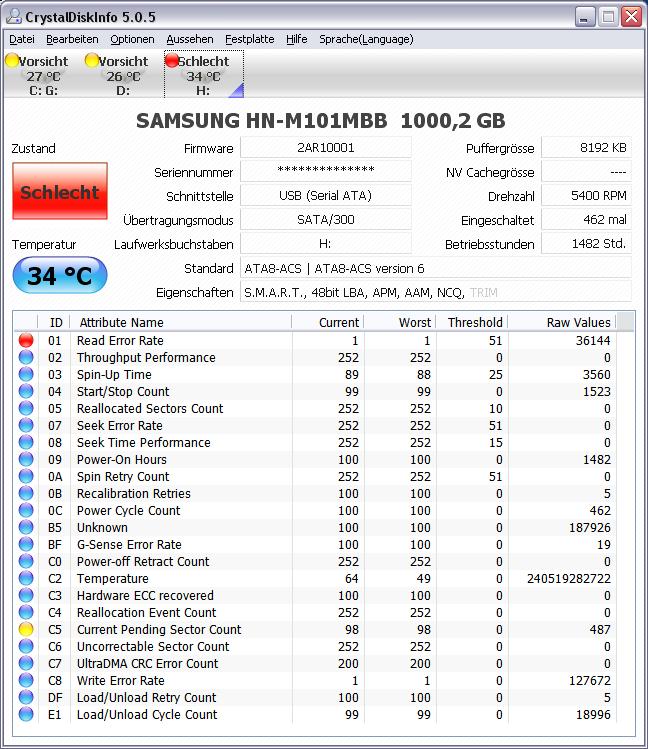Click the blue status icon for Spin-Up Time
This screenshot has width=648, height=749.
tap(26, 374)
